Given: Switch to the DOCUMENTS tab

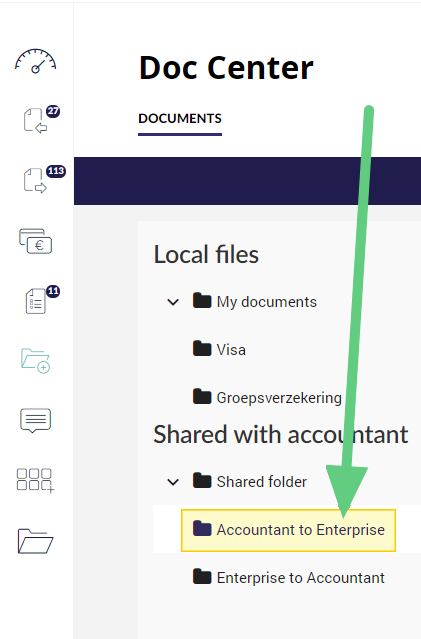Looking at the screenshot, I should click(180, 119).
